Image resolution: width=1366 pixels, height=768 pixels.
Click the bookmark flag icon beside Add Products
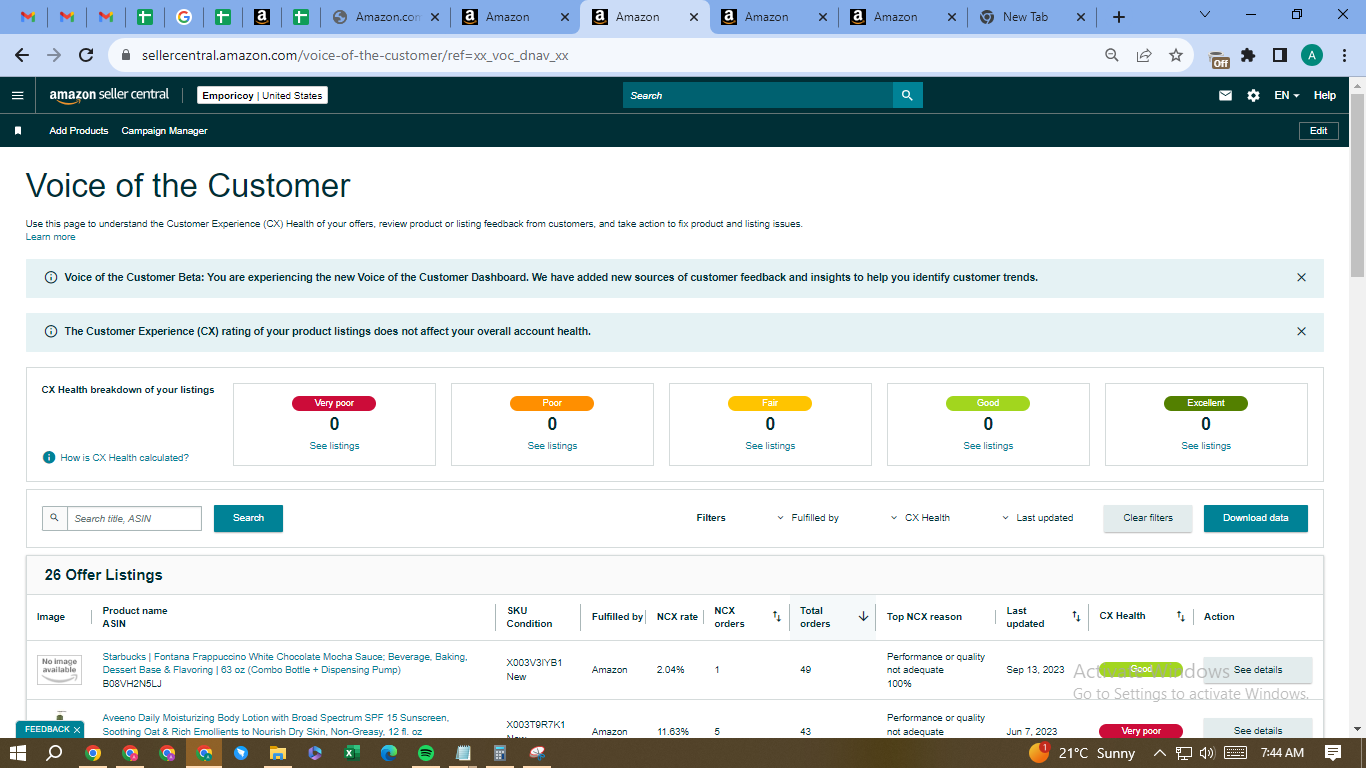pyautogui.click(x=18, y=130)
